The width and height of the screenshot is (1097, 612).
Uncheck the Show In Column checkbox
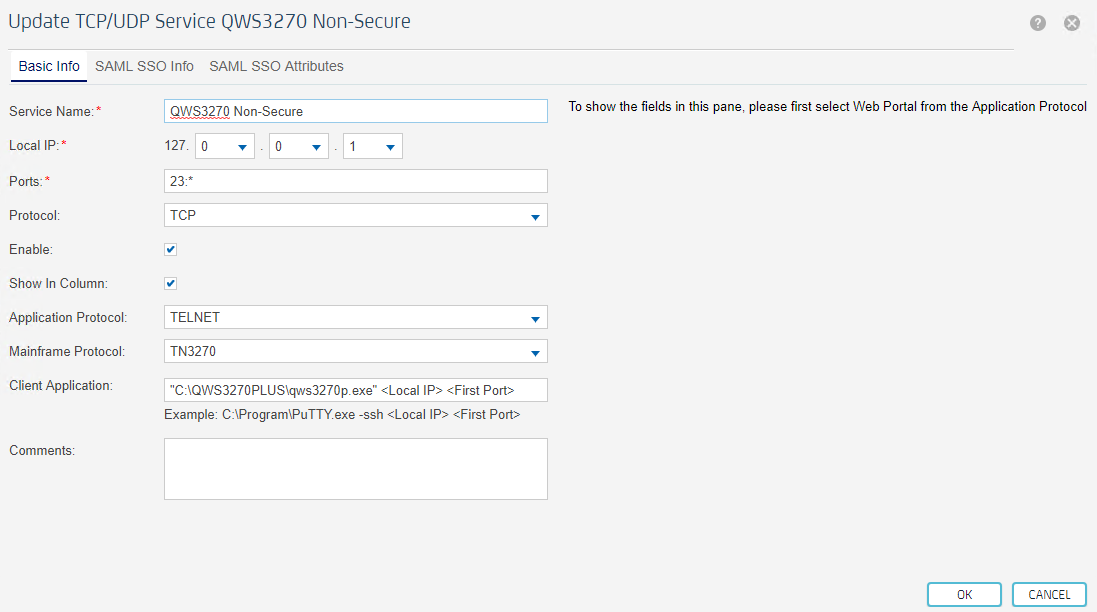coord(171,283)
